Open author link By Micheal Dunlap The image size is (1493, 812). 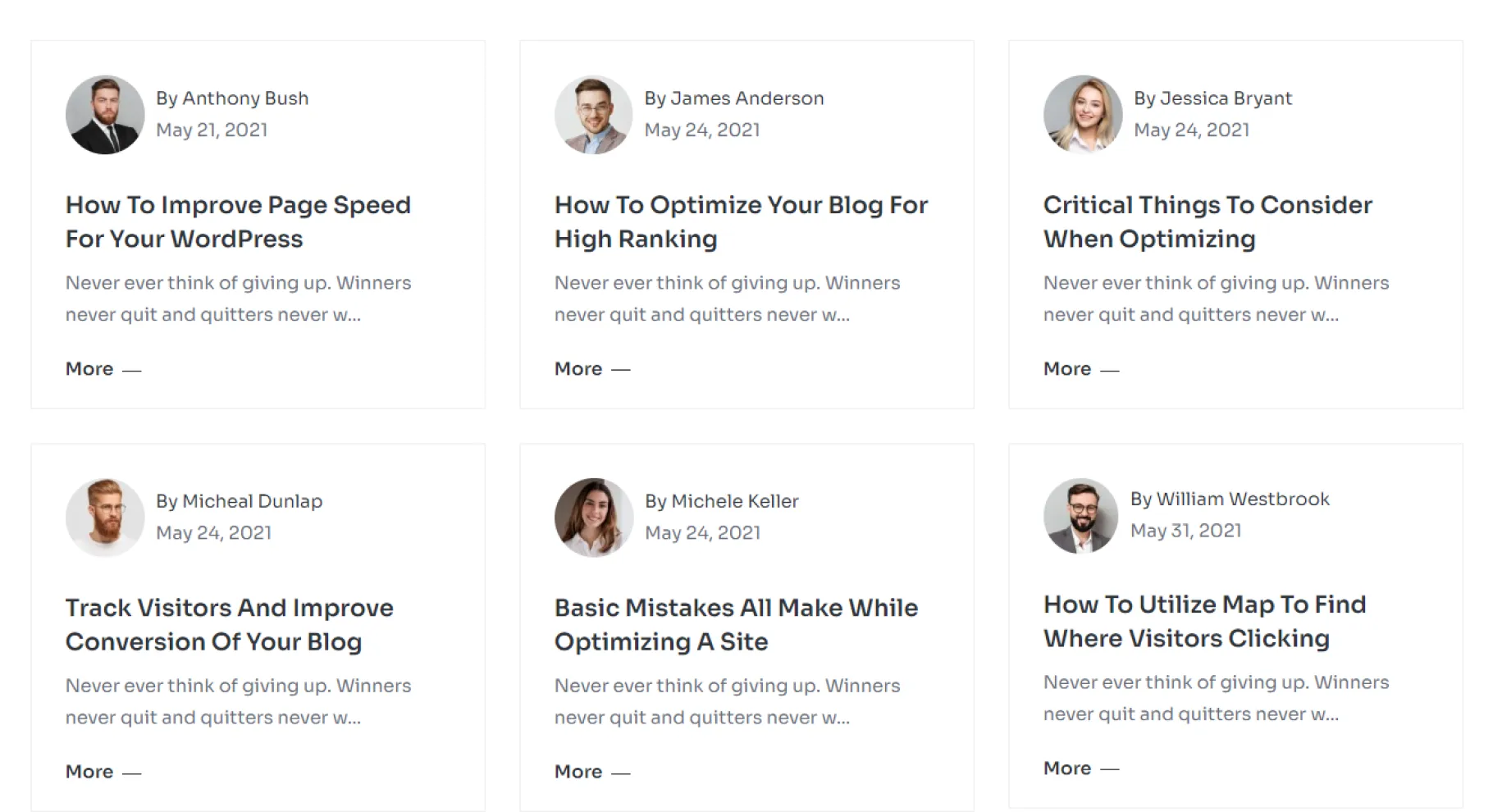coord(239,501)
